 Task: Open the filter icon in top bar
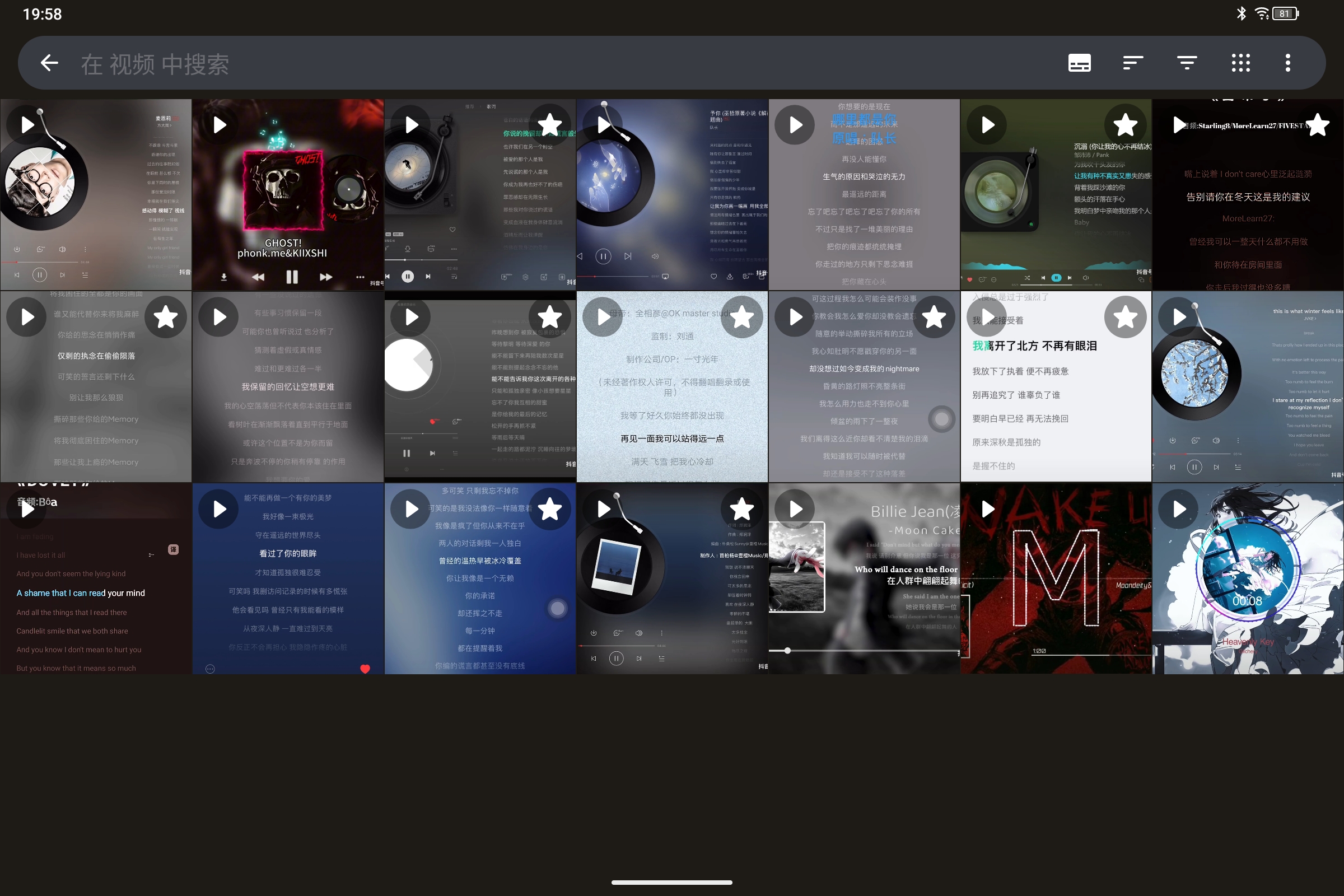(x=1187, y=63)
